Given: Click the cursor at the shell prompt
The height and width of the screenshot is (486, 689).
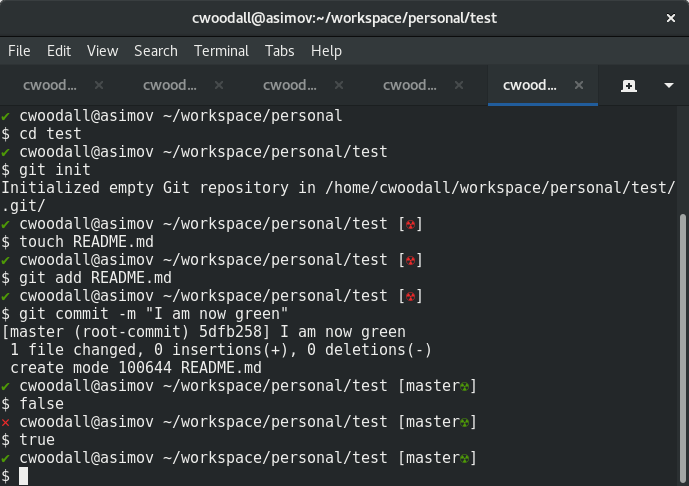Looking at the screenshot, I should click(23, 476).
